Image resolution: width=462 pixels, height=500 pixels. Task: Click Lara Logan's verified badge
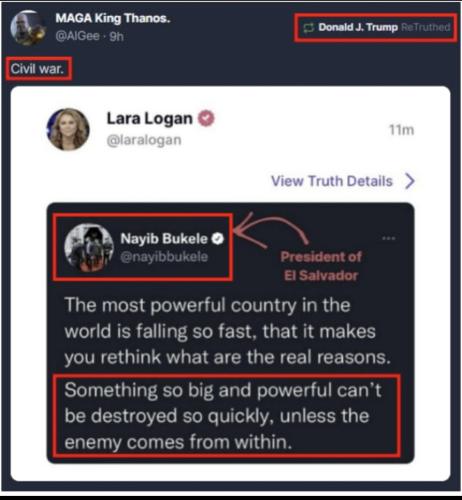tap(206, 118)
